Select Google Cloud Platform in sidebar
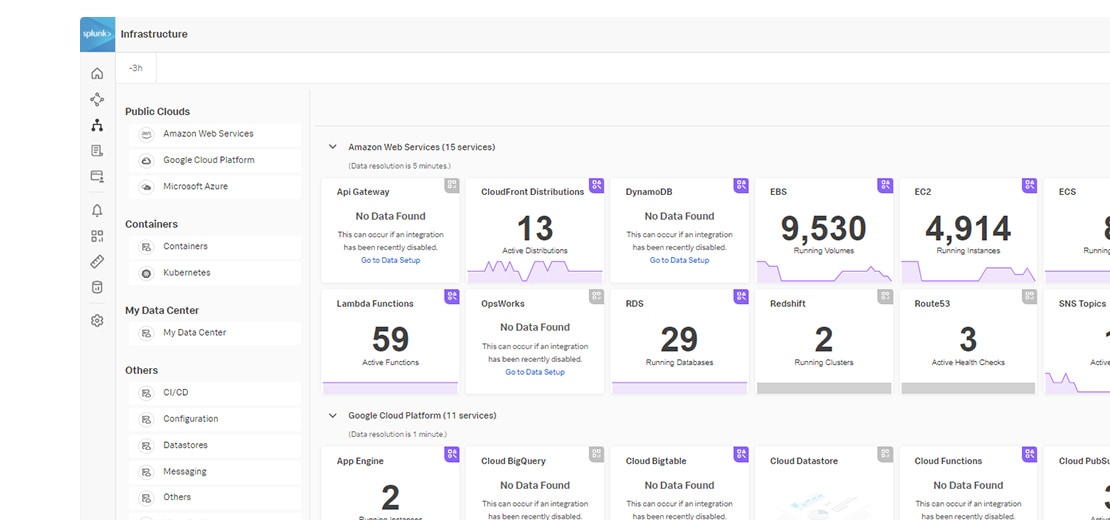Viewport: 1110px width, 520px height. [x=214, y=161]
